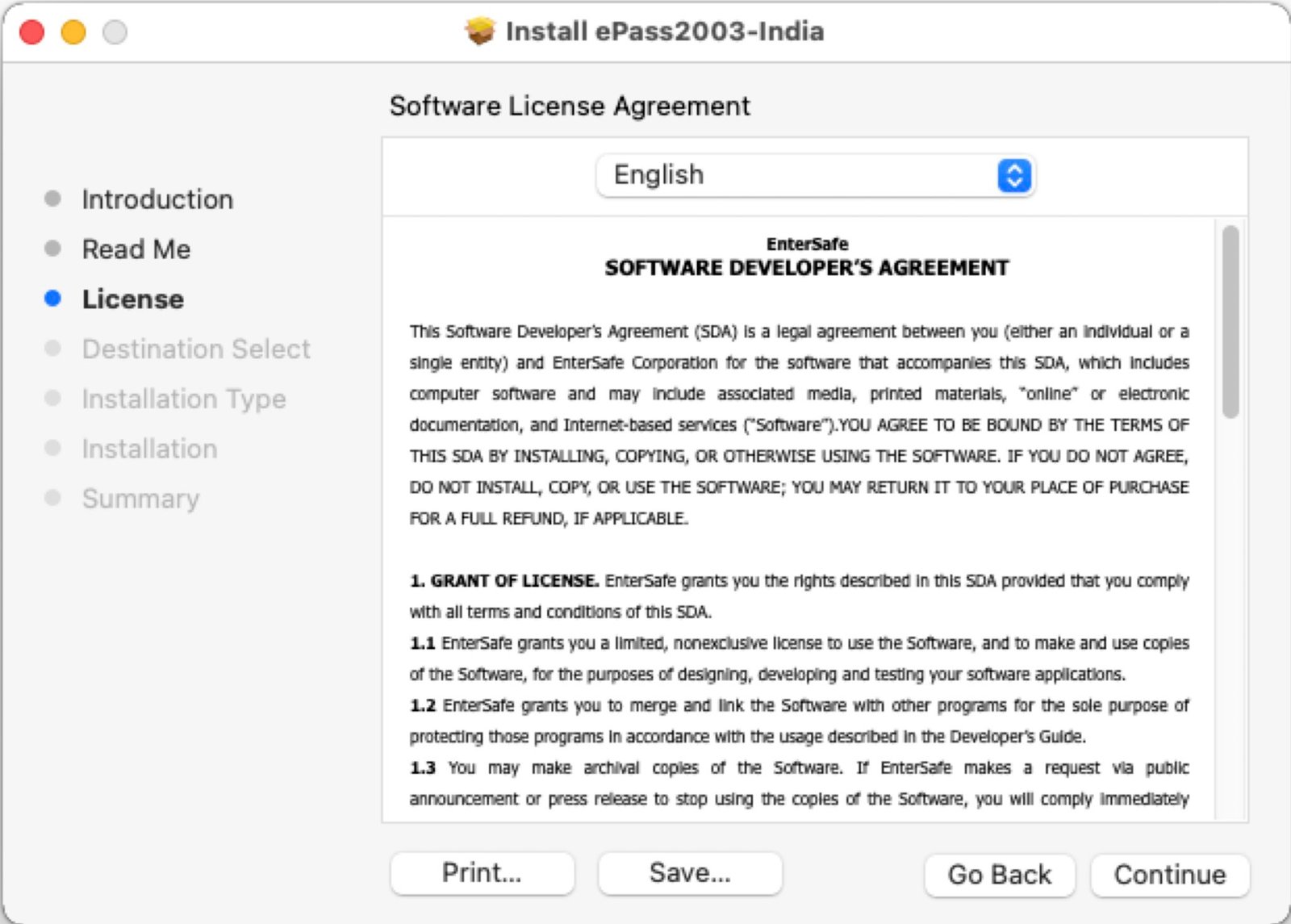Save the license agreement
Viewport: 1291px width, 924px height.
click(690, 873)
